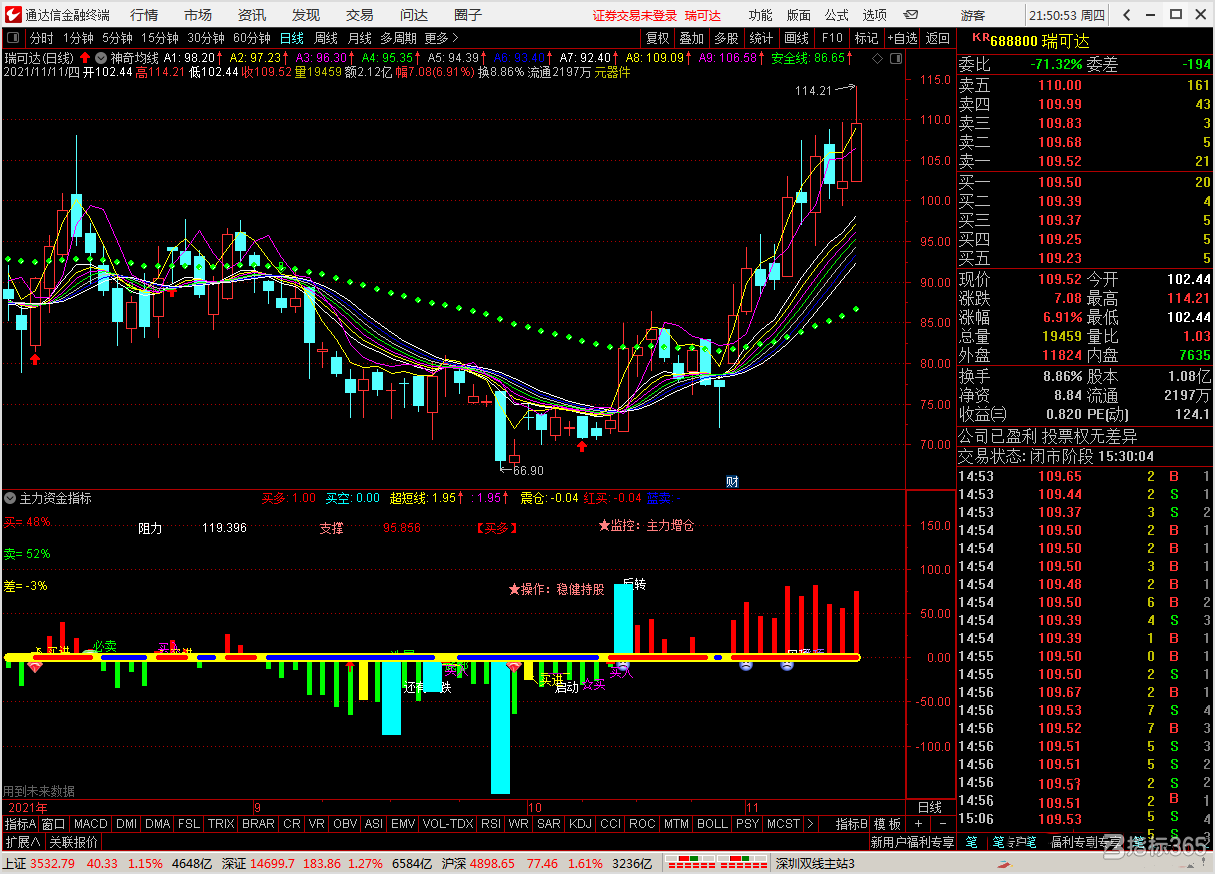Toggle 叠加 overlay mode
This screenshot has height=874, width=1215.
pos(692,38)
